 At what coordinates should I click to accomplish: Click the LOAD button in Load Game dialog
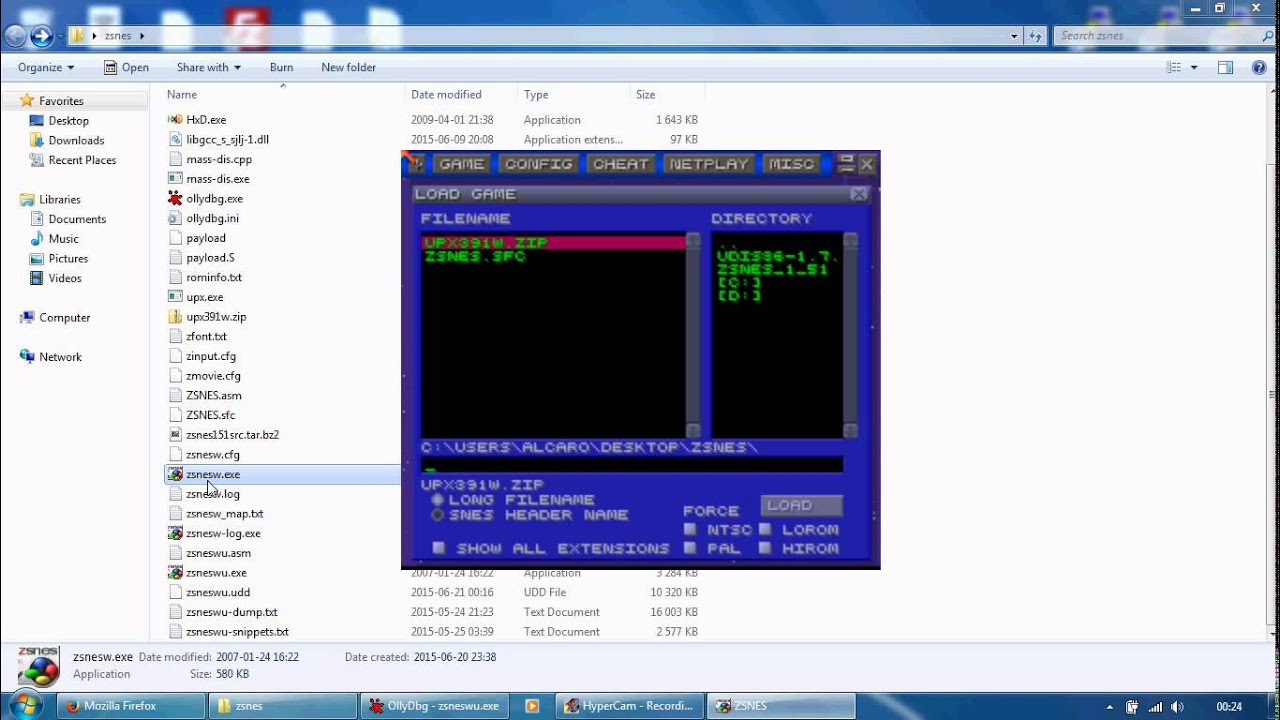(x=801, y=505)
